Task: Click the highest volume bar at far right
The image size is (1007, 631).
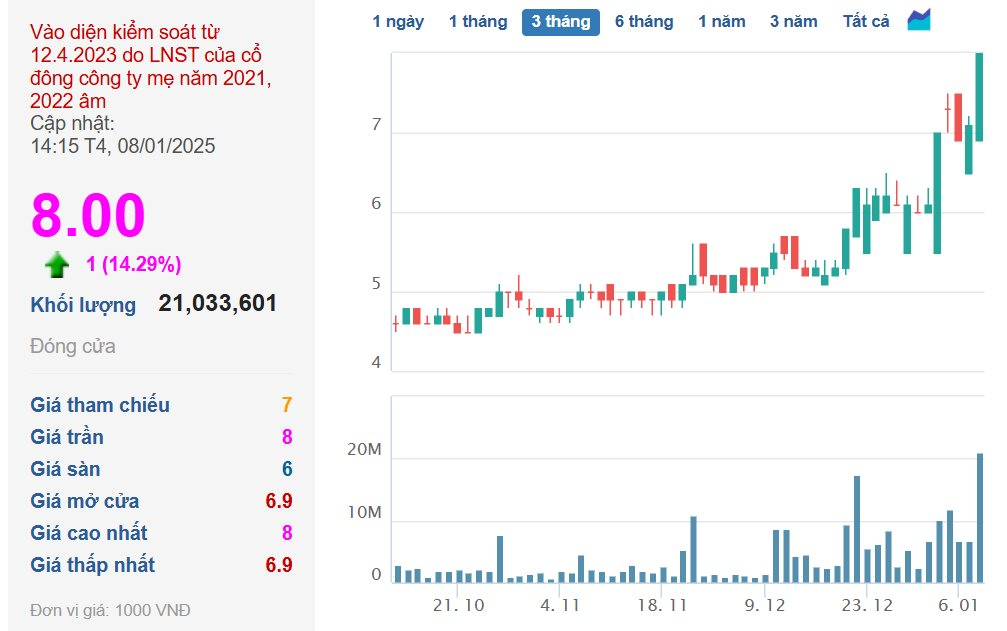Action: (x=980, y=517)
